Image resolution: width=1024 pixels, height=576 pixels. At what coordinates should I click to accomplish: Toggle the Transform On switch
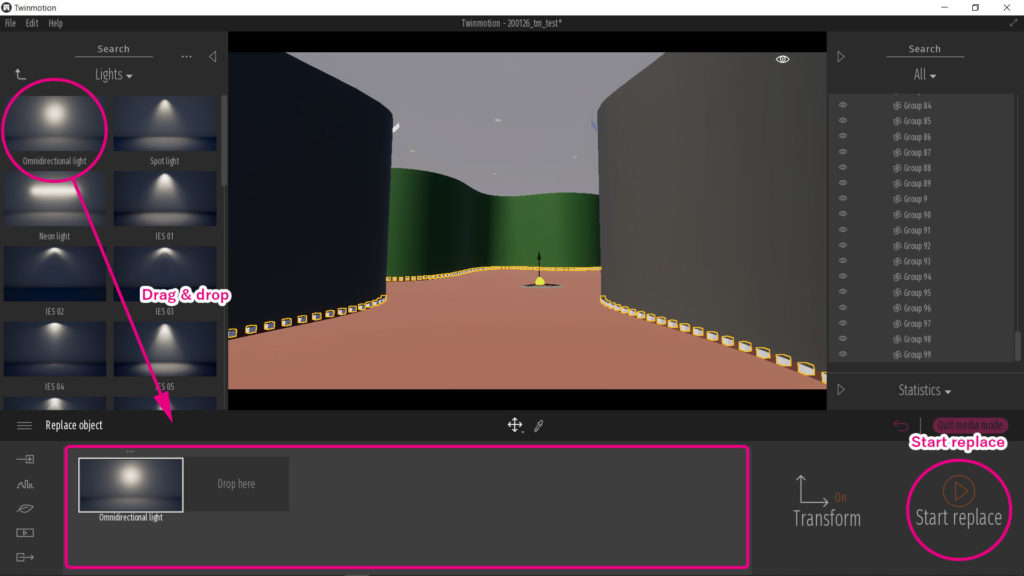coord(838,496)
